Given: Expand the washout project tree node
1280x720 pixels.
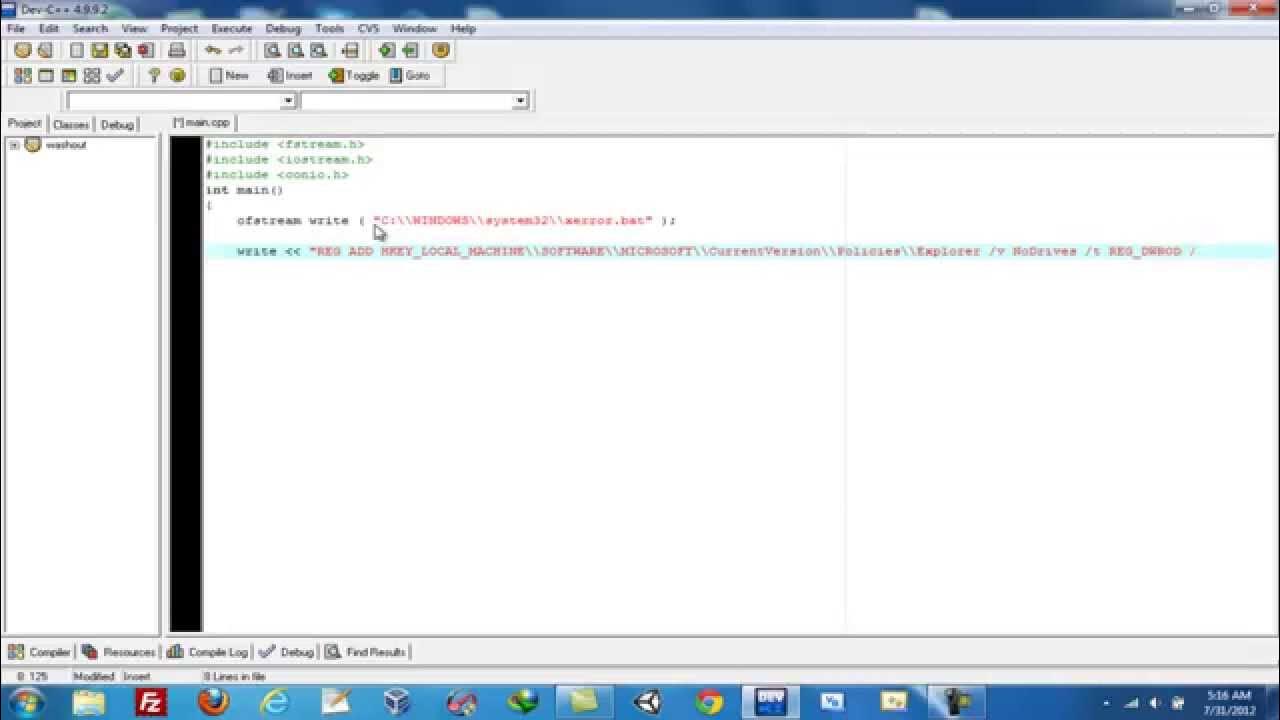Looking at the screenshot, I should click(x=14, y=145).
